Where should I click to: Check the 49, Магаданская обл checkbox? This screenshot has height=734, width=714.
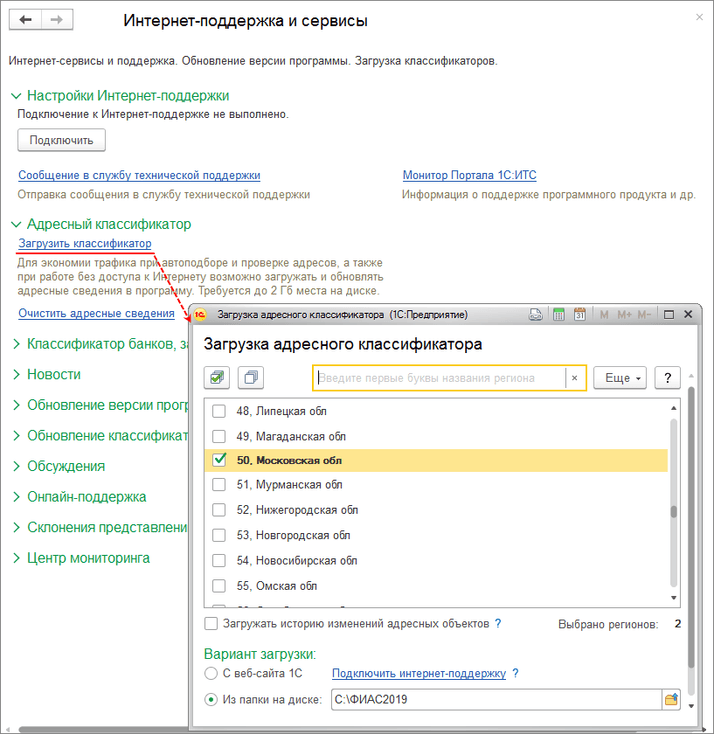[x=219, y=436]
